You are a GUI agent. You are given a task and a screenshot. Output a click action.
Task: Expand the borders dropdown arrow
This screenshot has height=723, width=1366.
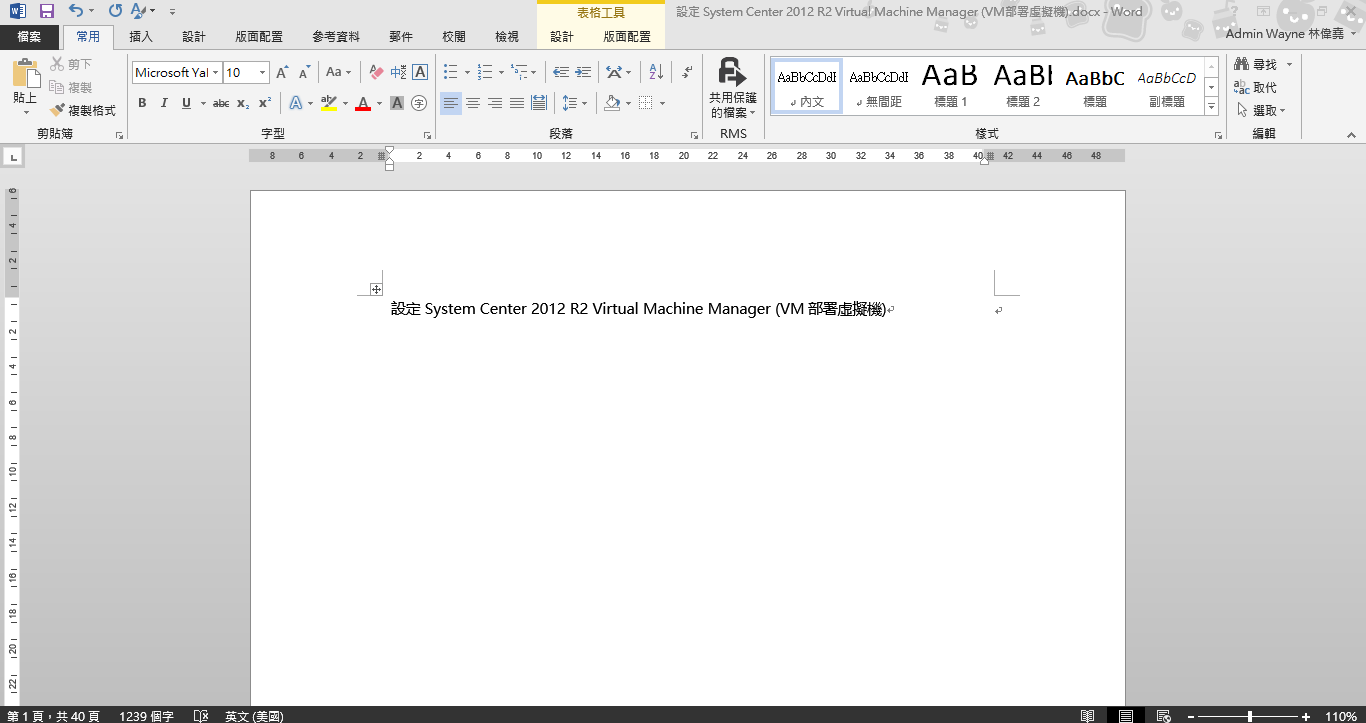(664, 103)
